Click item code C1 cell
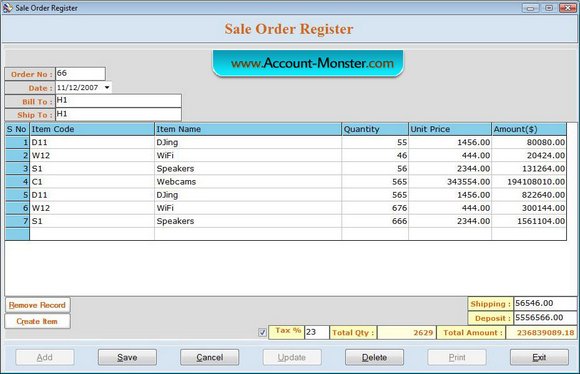The height and width of the screenshot is (374, 580). 92,182
